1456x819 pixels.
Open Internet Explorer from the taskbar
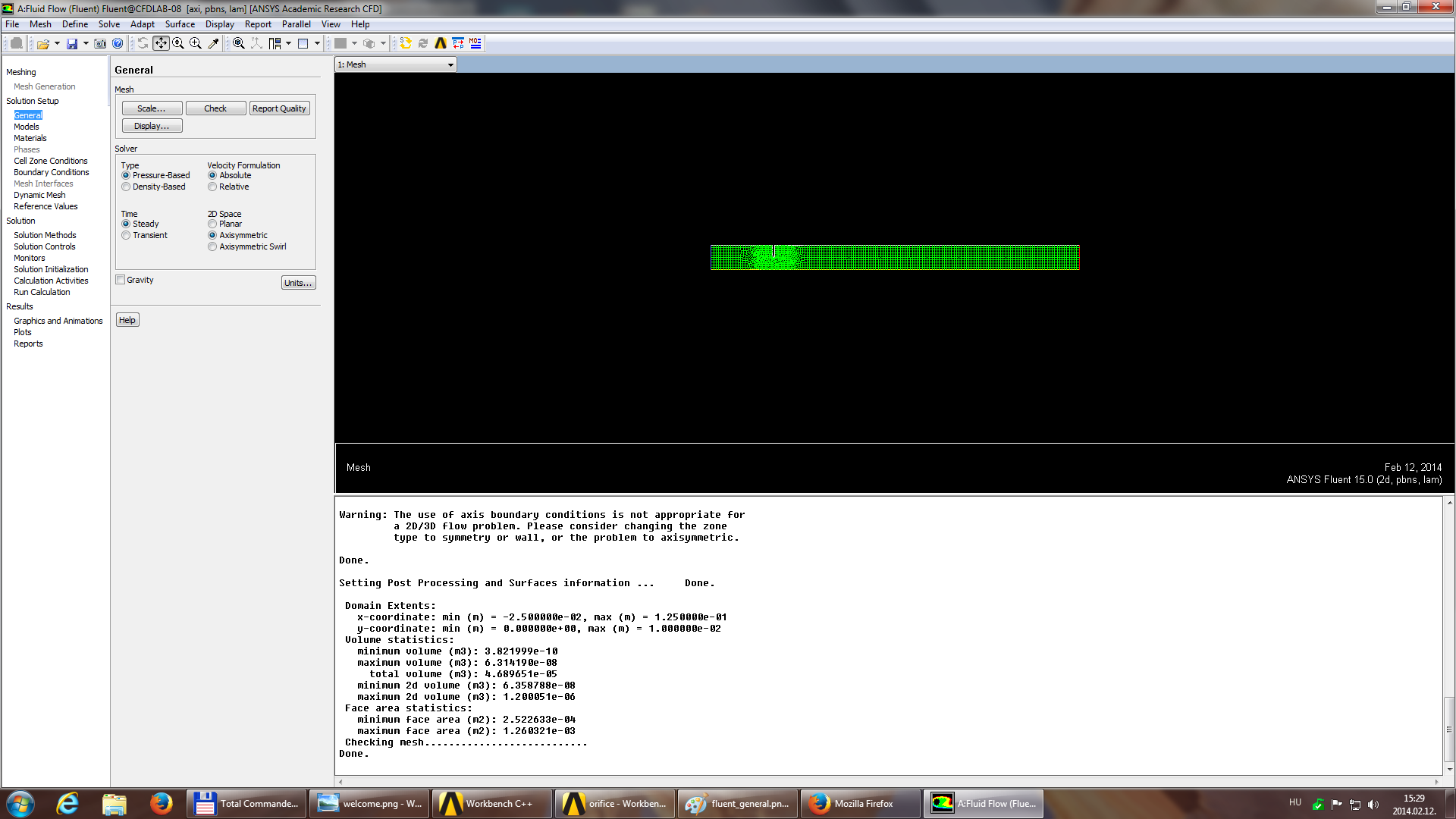tap(67, 804)
